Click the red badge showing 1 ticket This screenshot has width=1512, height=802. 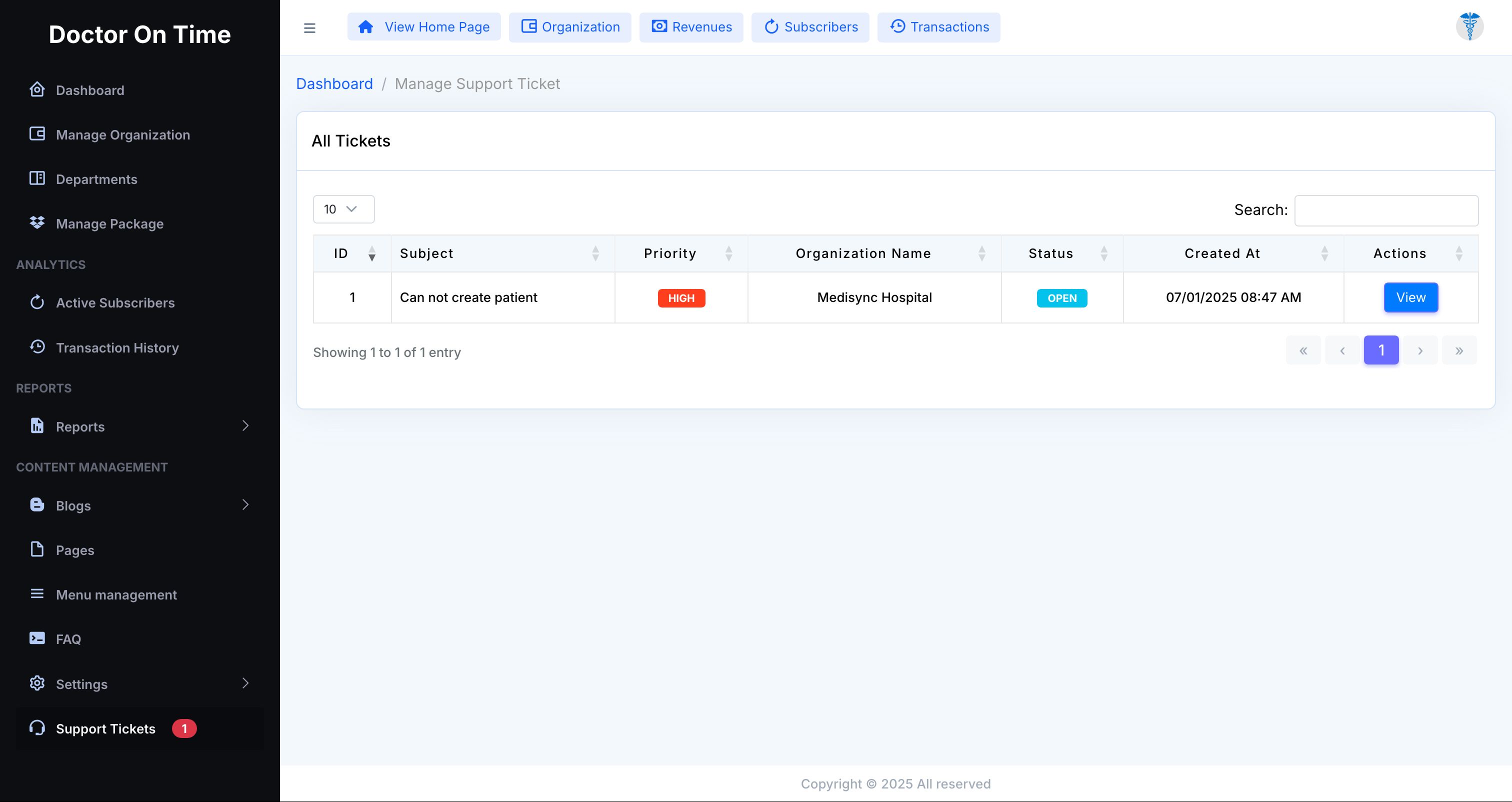[x=184, y=728]
